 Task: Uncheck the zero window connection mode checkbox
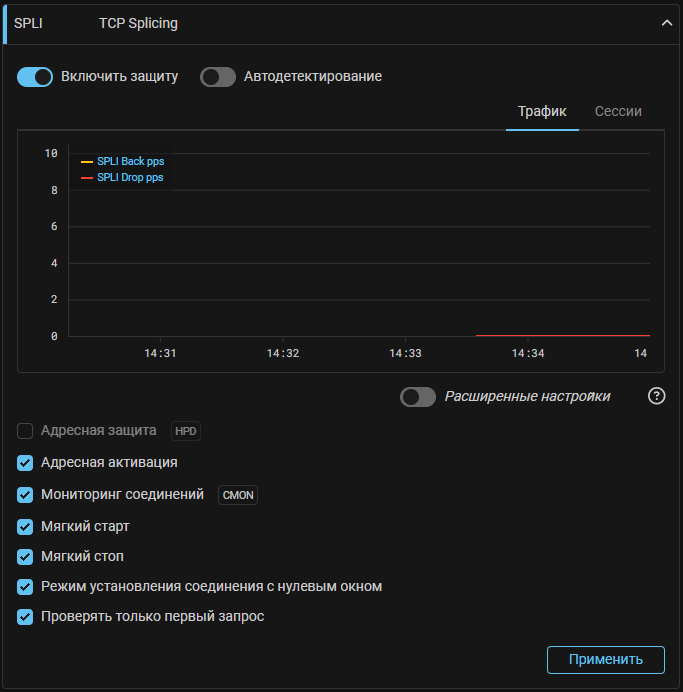(x=26, y=587)
